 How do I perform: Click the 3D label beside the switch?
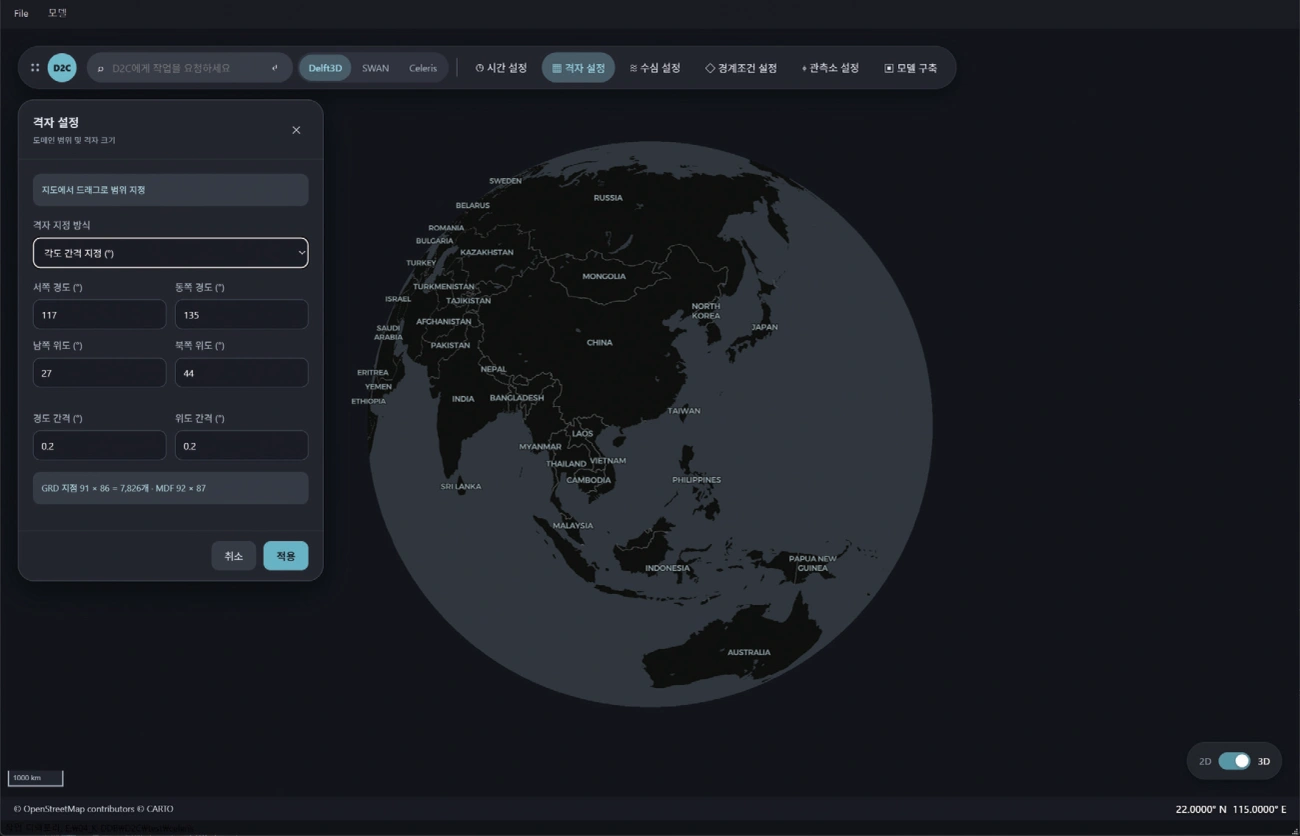click(1264, 761)
